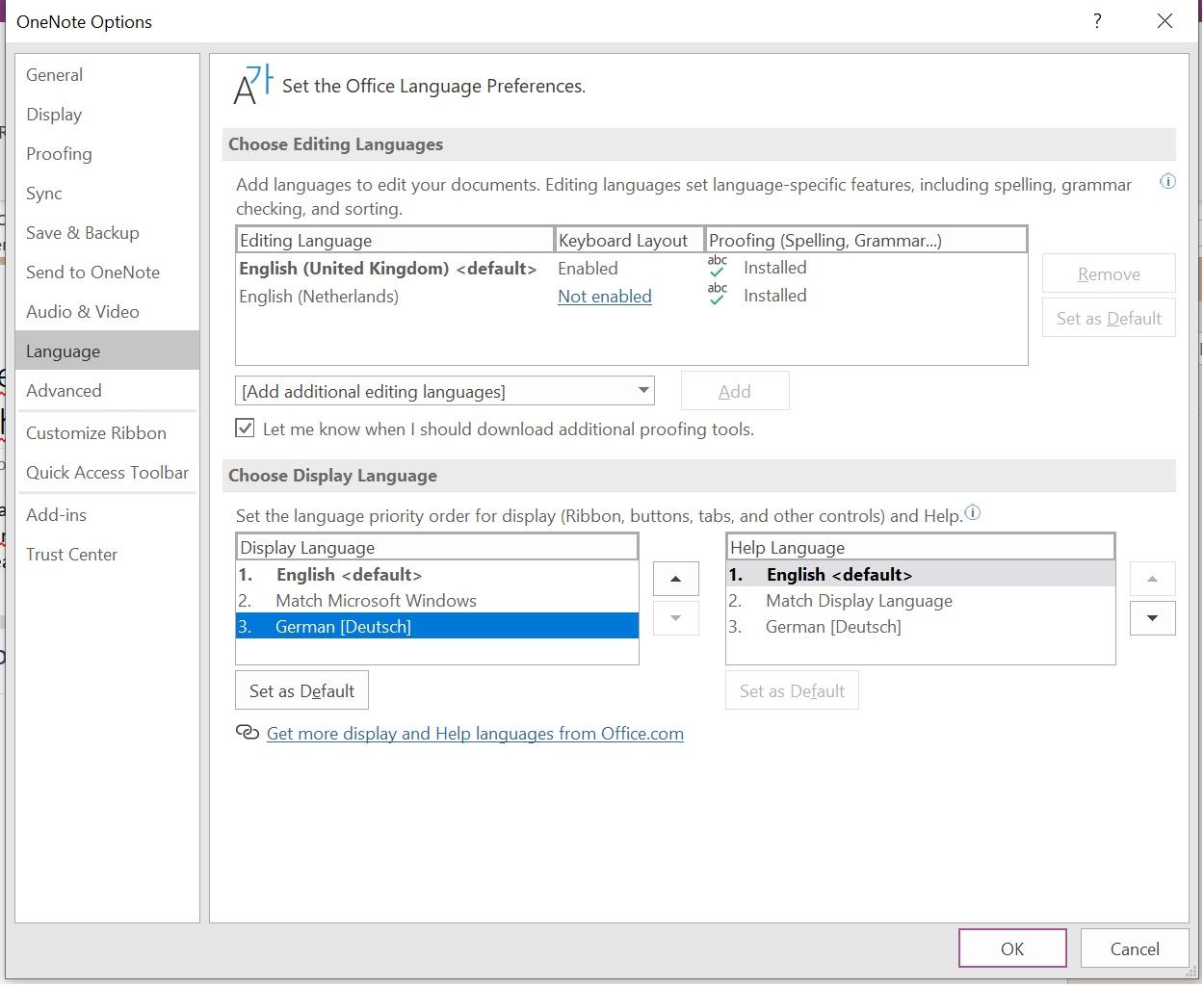
Task: Open the Add-ins options tab
Action: point(107,514)
